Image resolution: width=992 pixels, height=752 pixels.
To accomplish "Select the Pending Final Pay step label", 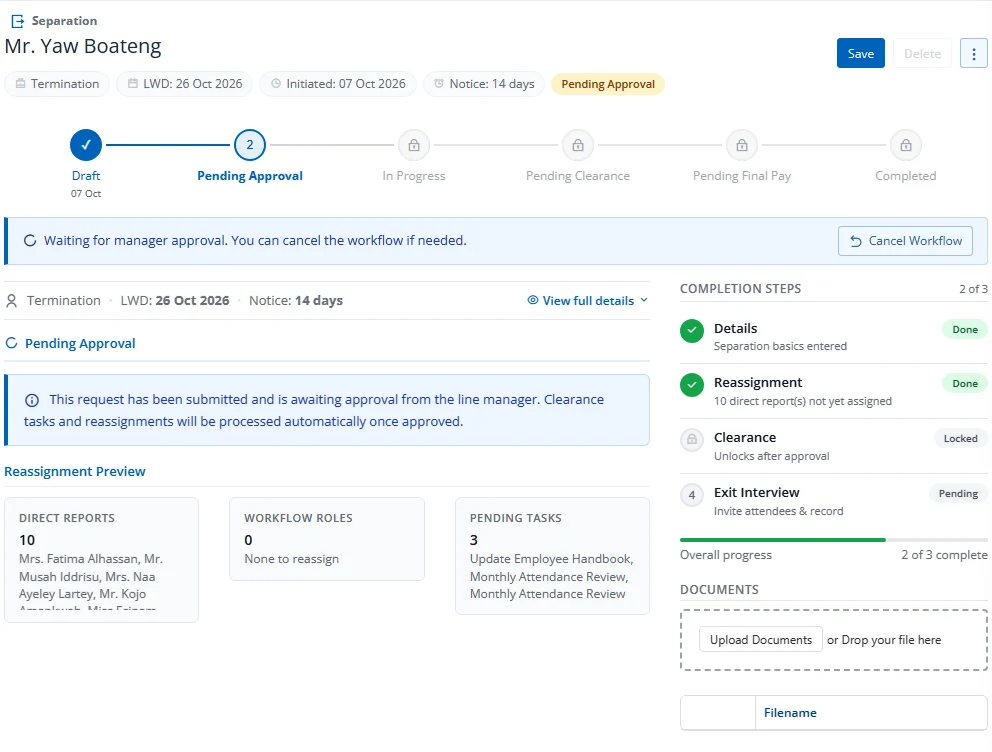I will [x=741, y=176].
